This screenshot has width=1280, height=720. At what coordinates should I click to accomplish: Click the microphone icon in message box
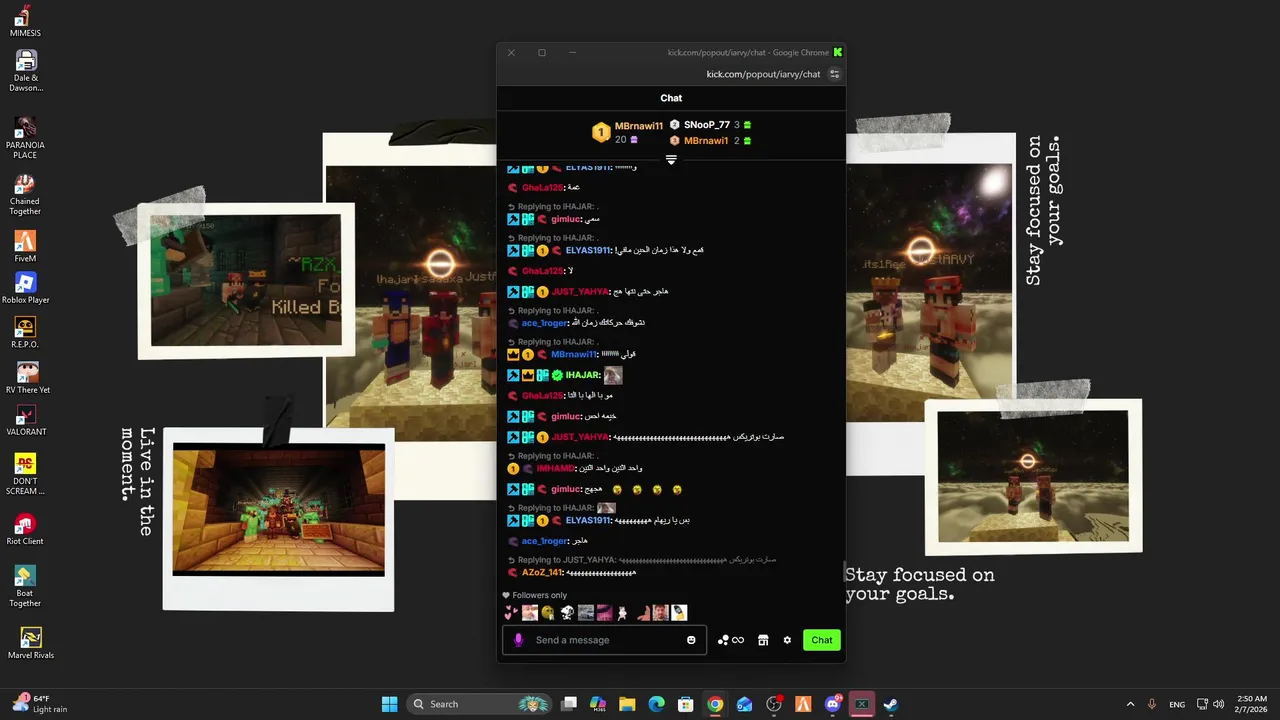[518, 640]
